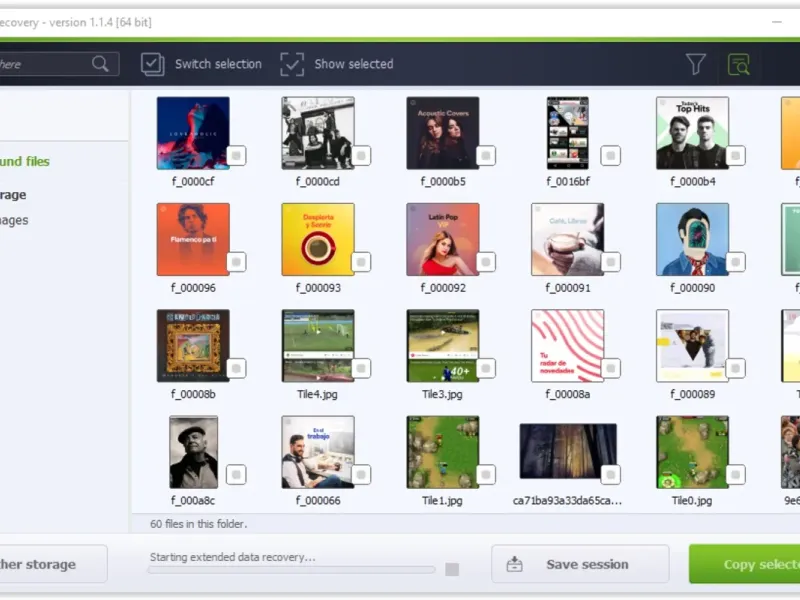Tick checkbox of f_000089
Viewport: 800px width, 600px height.
(x=735, y=368)
